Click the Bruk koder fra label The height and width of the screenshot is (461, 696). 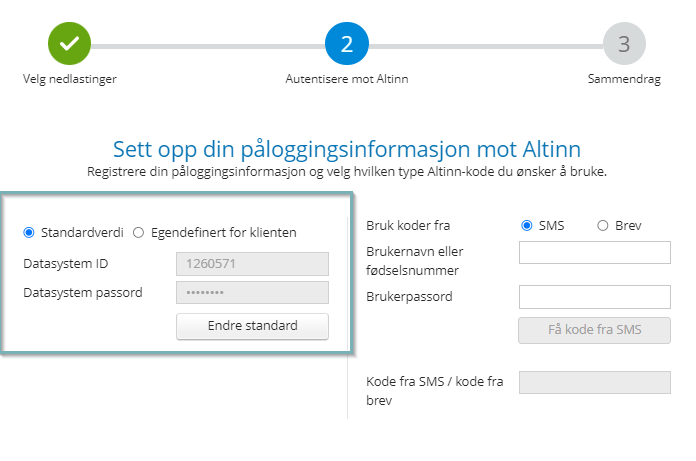pyautogui.click(x=408, y=225)
